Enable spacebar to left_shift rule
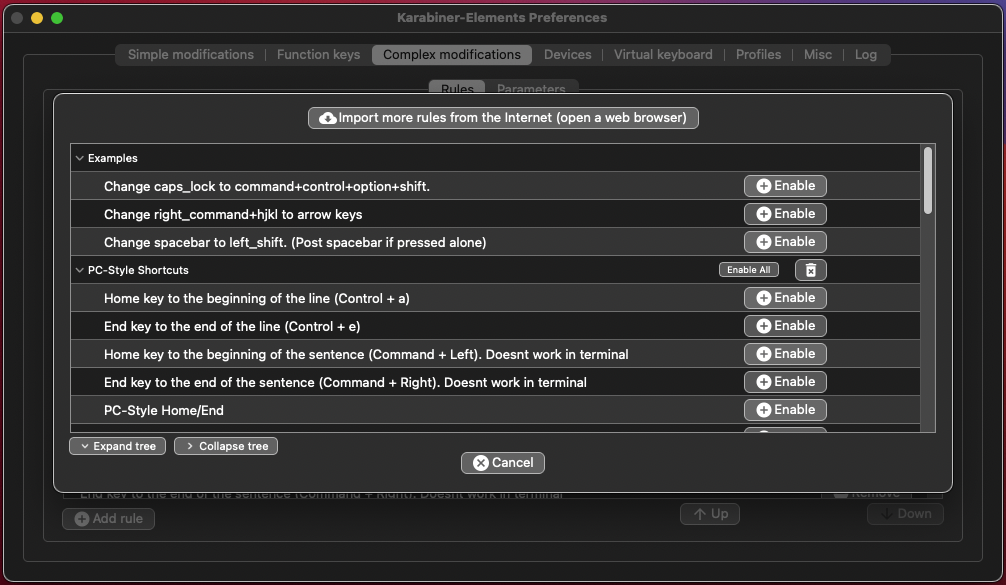This screenshot has width=1006, height=585. [x=785, y=242]
